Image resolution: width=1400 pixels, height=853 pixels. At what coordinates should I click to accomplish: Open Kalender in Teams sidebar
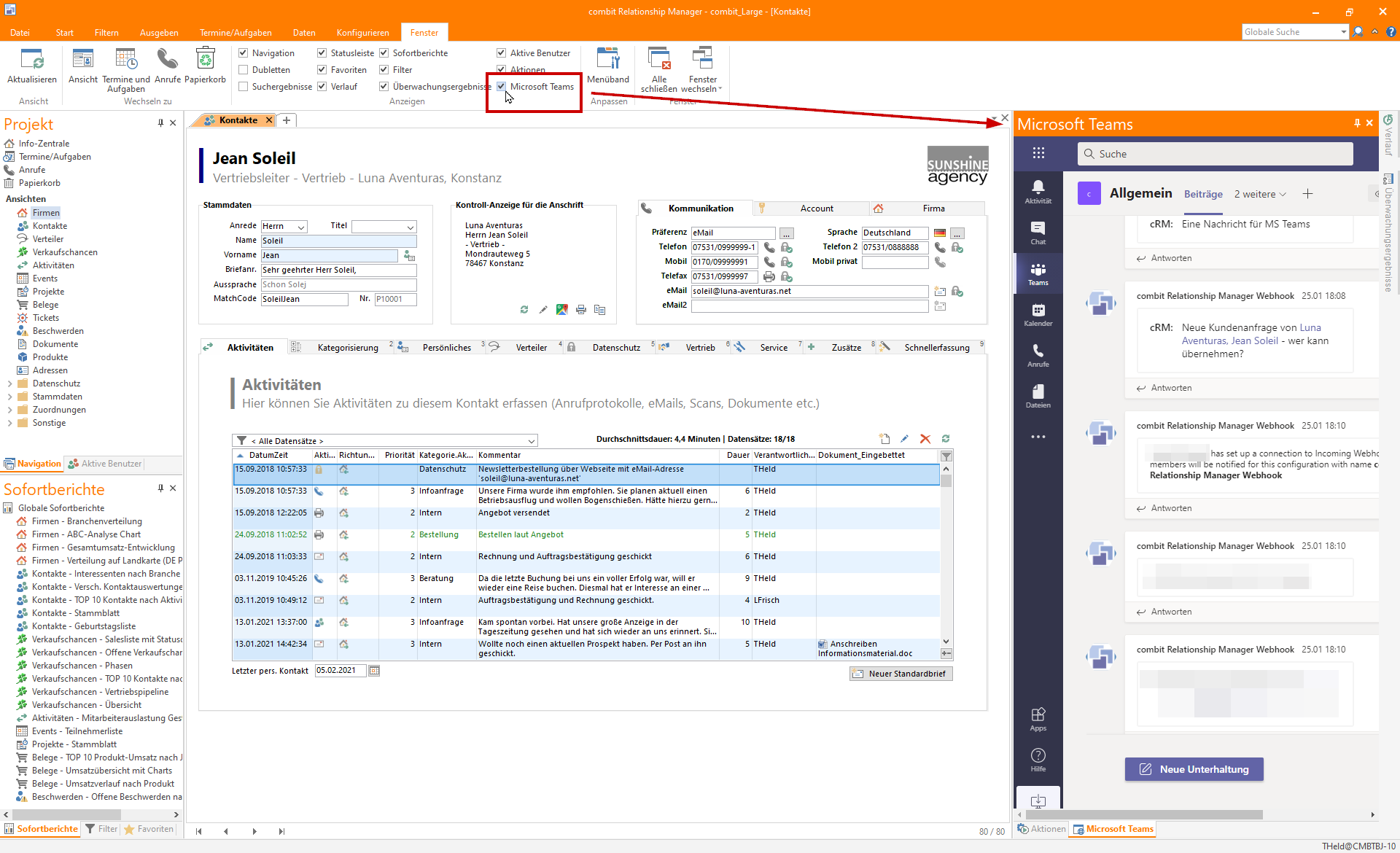coord(1038,314)
